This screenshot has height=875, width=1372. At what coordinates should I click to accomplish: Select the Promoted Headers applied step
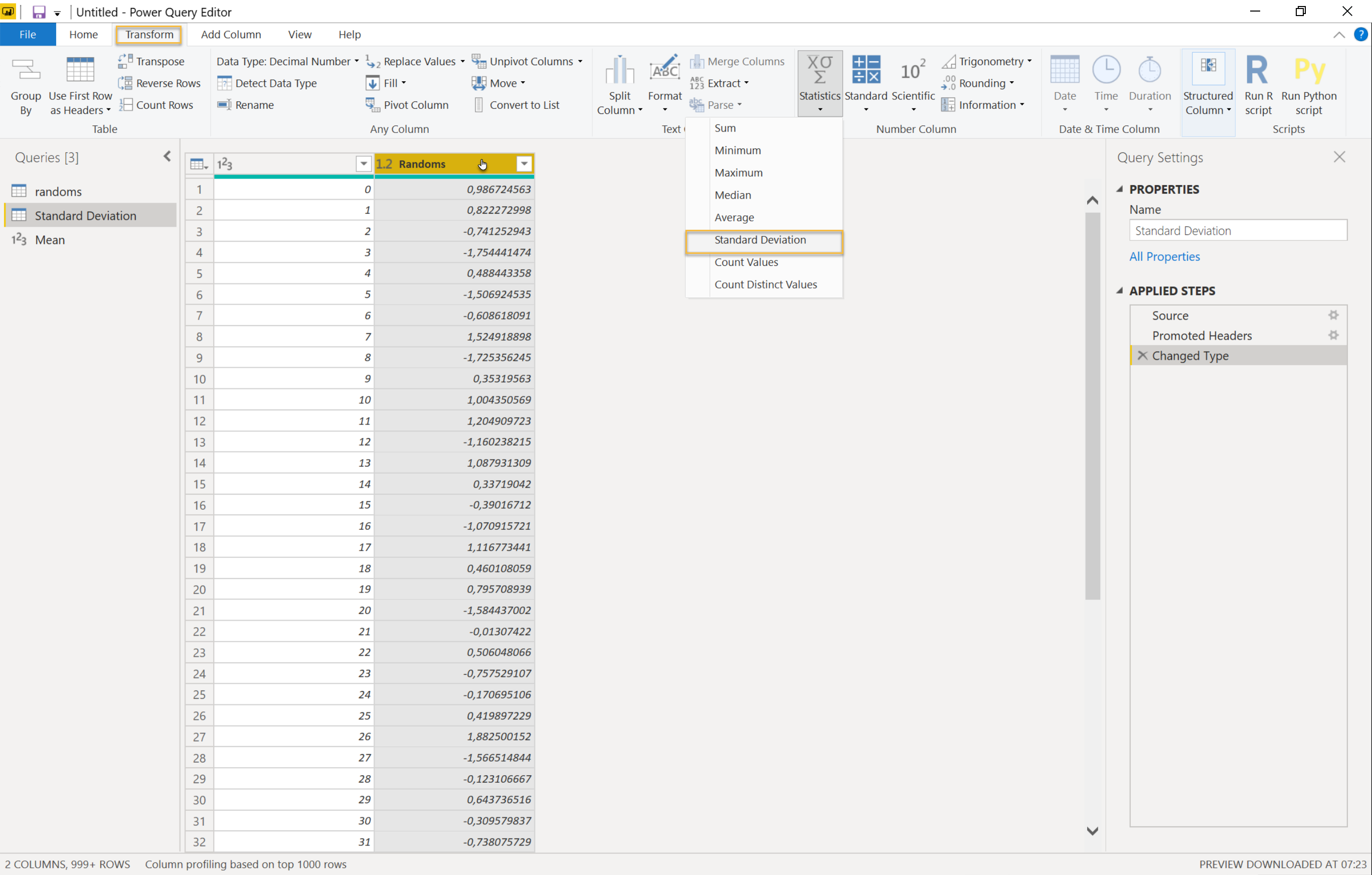click(x=1239, y=335)
